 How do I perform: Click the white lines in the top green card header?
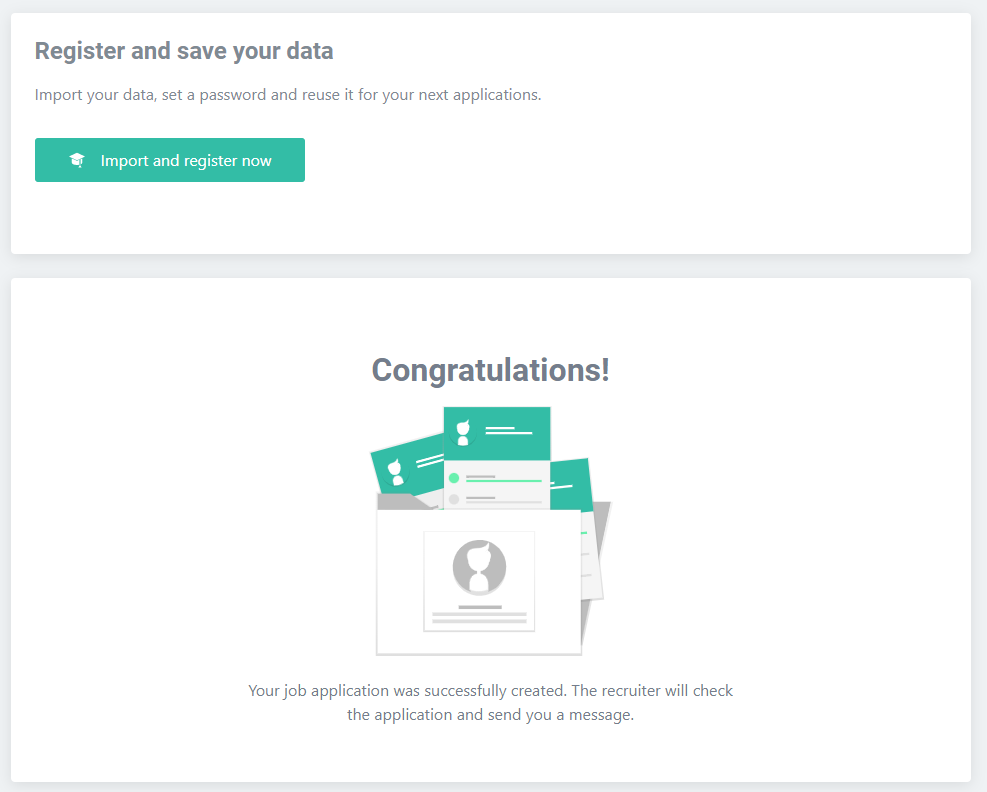coord(509,431)
